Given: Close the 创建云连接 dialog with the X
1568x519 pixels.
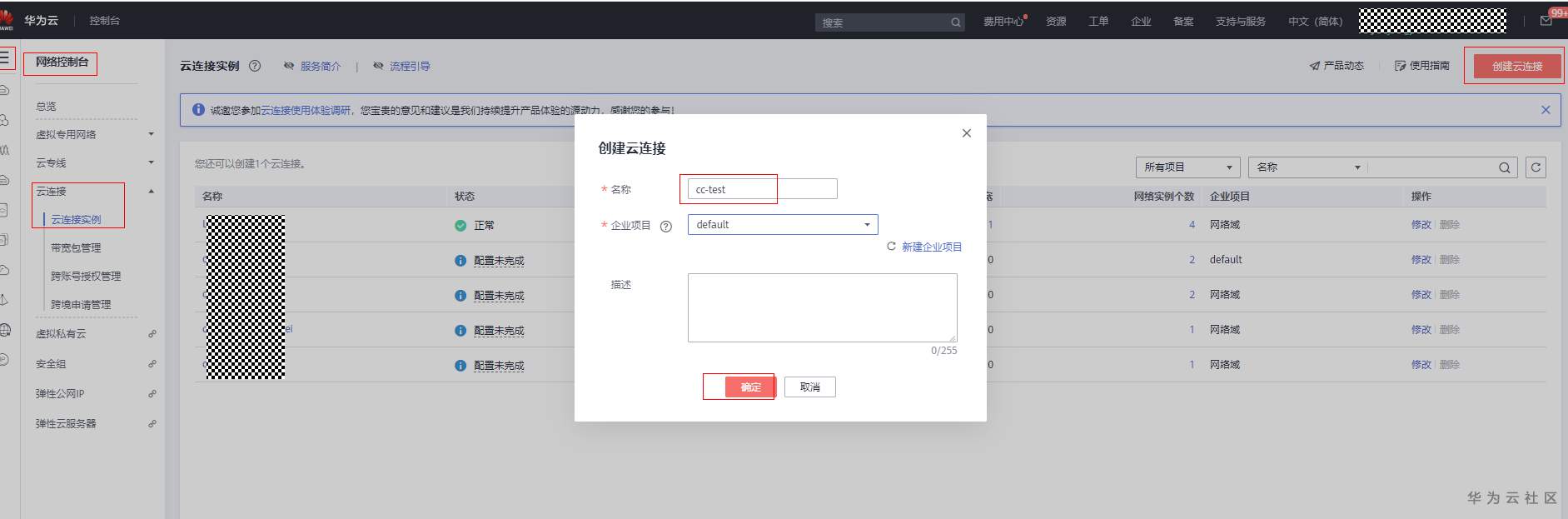Looking at the screenshot, I should (x=966, y=133).
